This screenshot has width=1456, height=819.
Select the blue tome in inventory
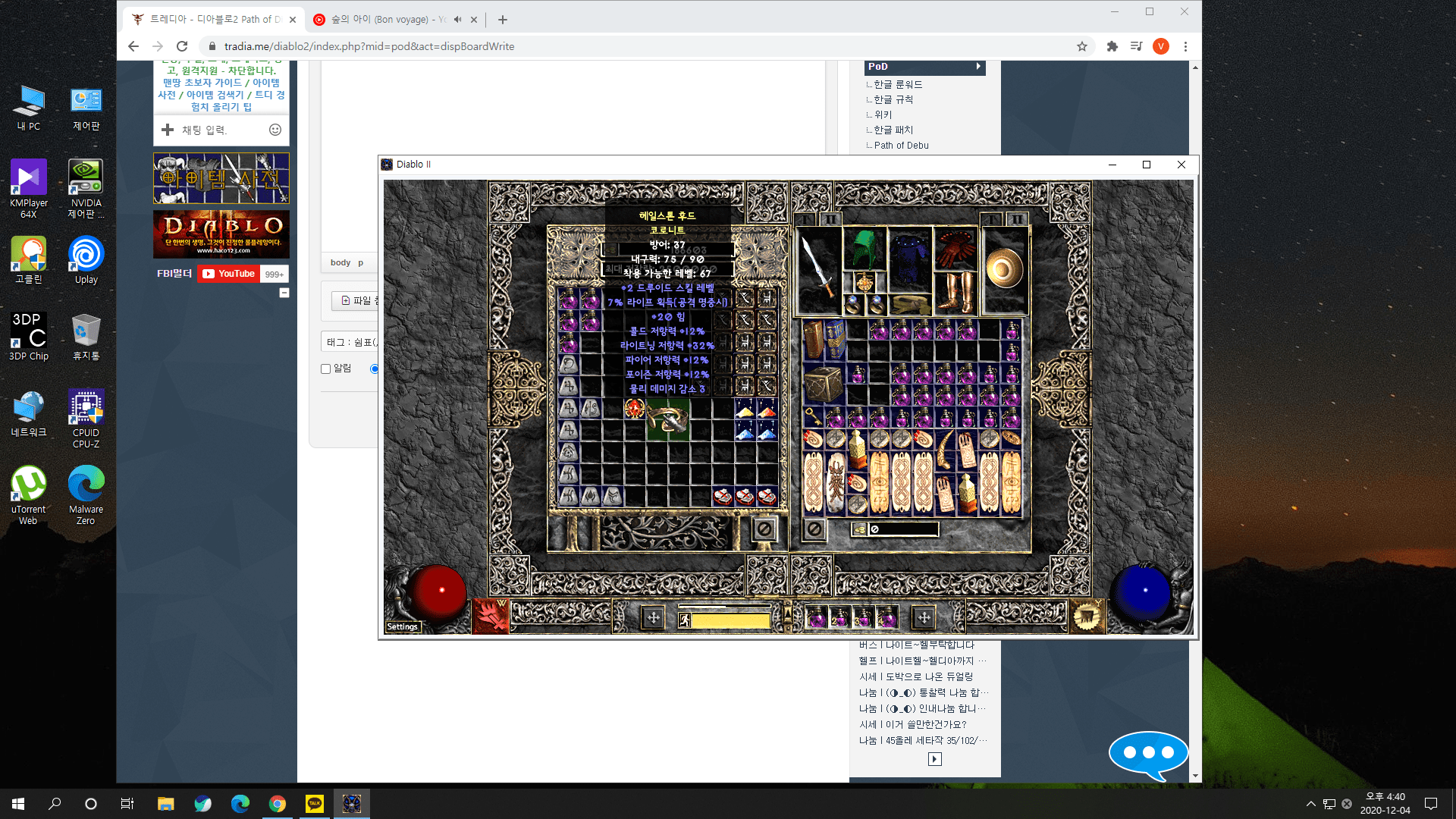point(836,339)
